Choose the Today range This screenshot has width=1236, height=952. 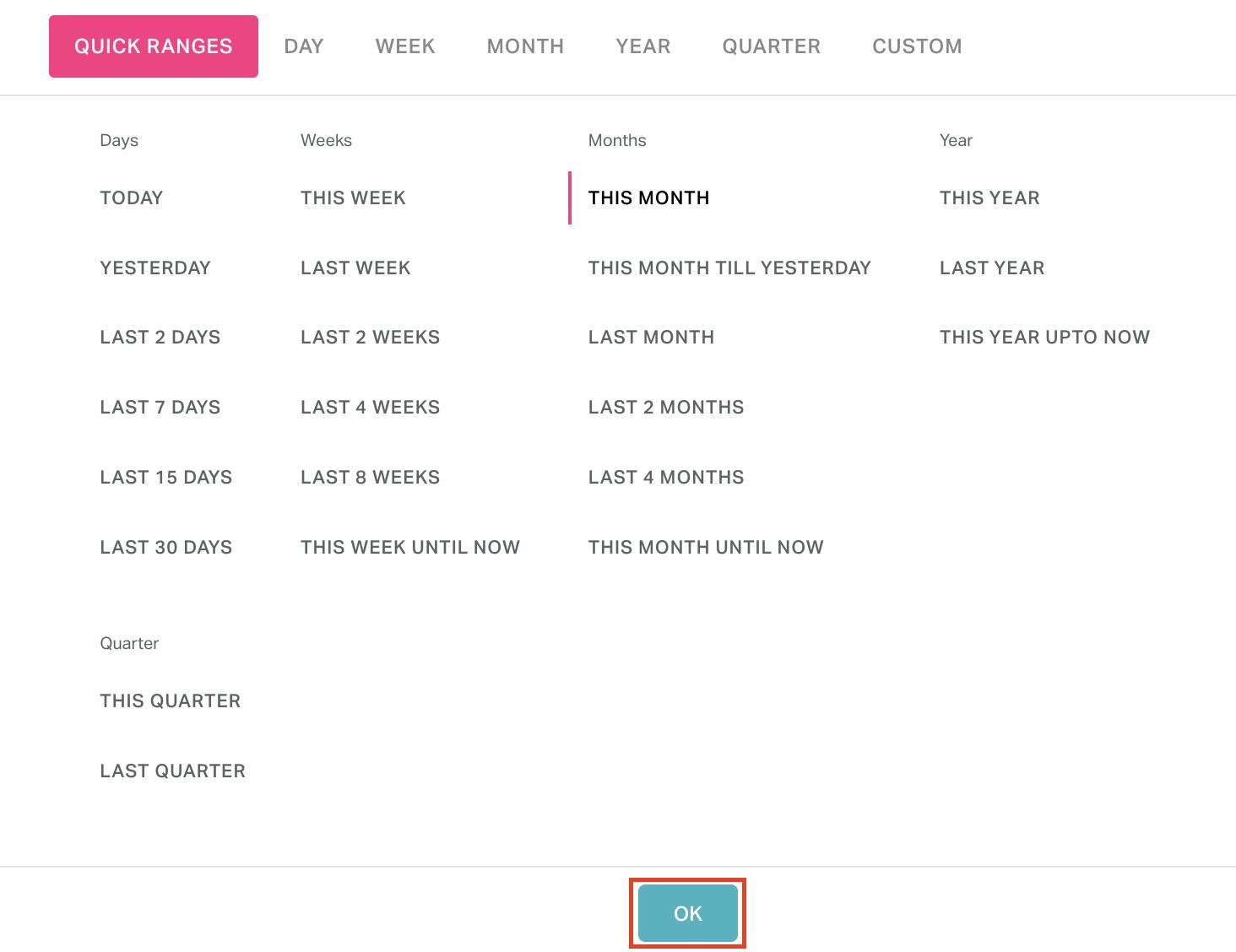132,197
